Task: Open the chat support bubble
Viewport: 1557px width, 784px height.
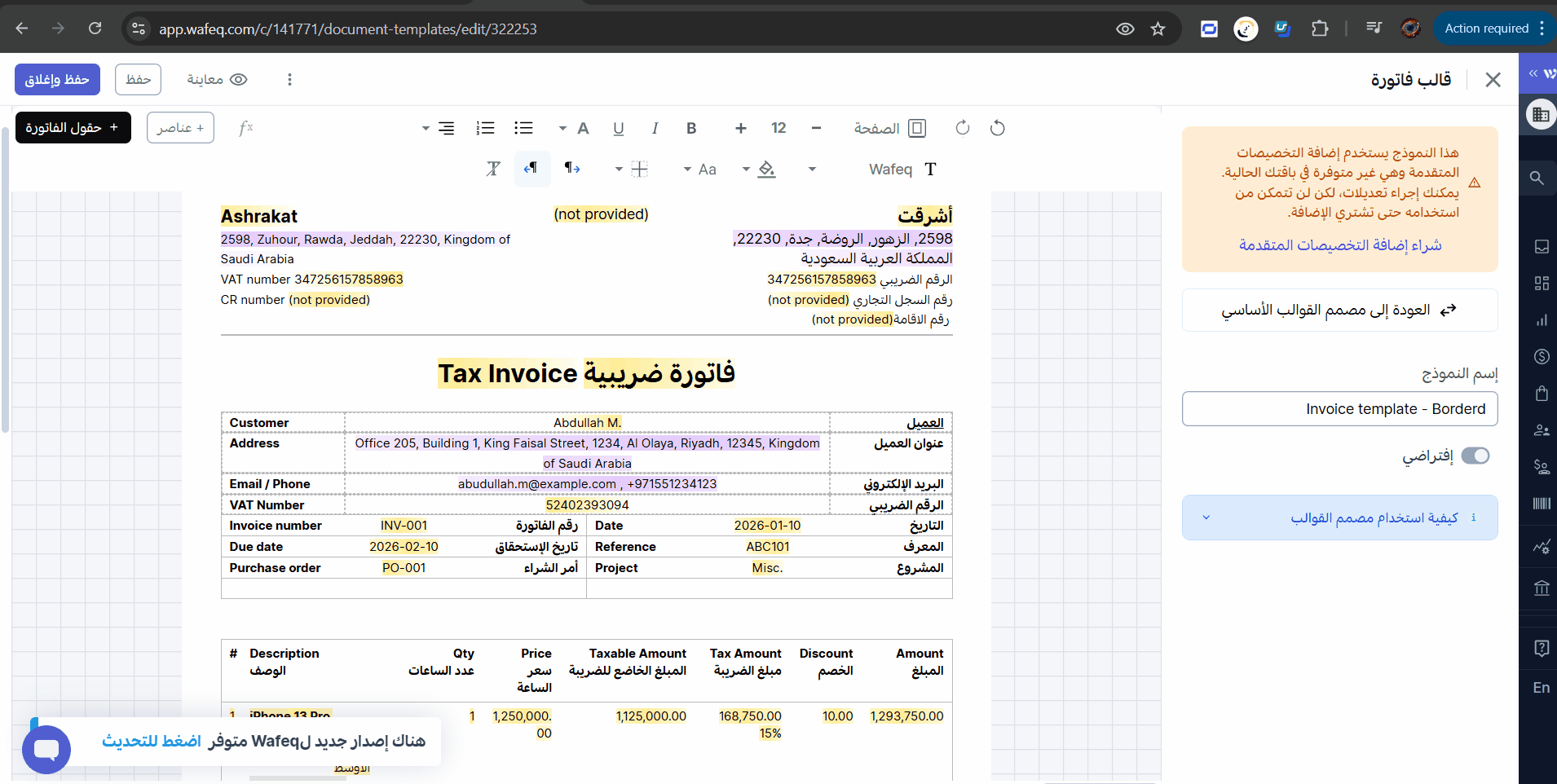Action: click(46, 749)
